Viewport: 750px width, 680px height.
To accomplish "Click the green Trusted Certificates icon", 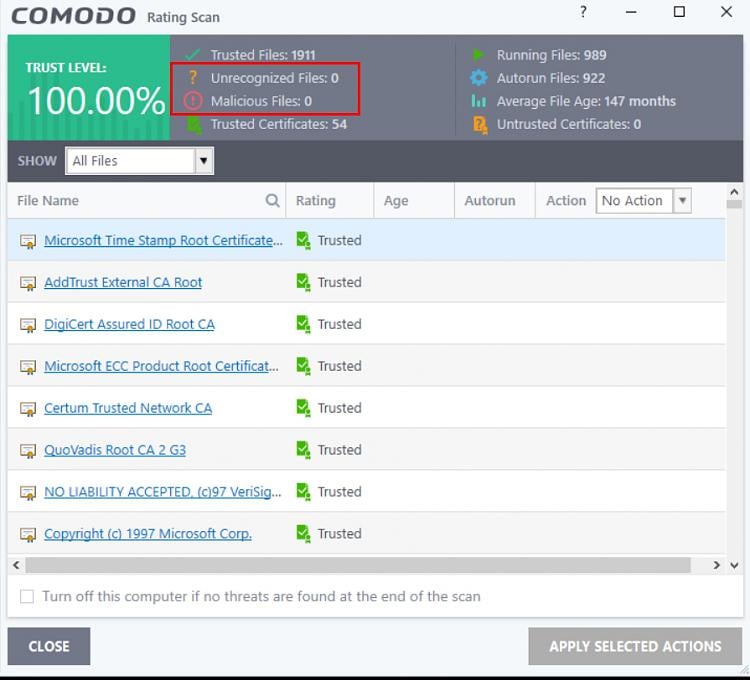I will tap(194, 124).
